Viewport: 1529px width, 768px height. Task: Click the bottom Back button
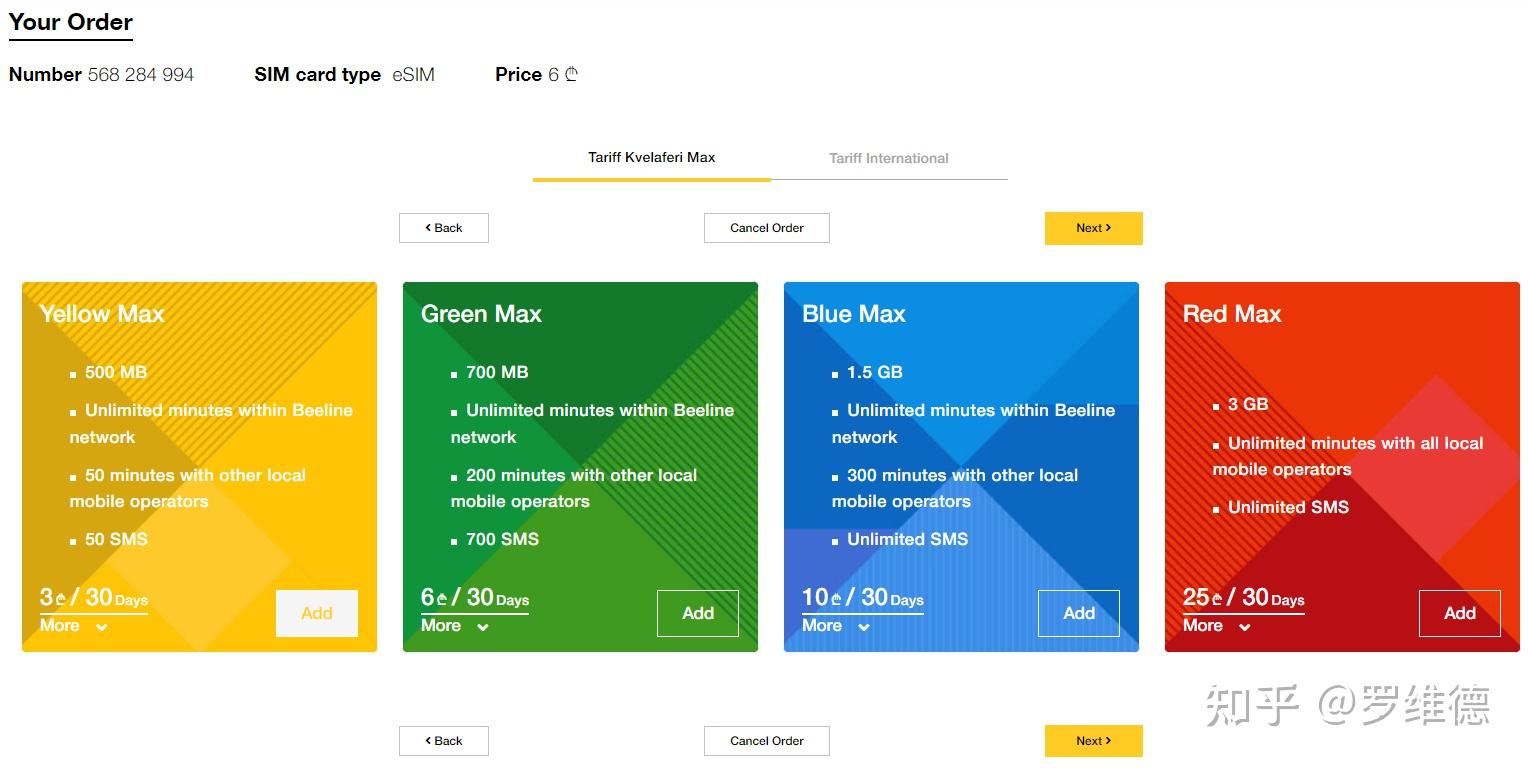tap(443, 741)
